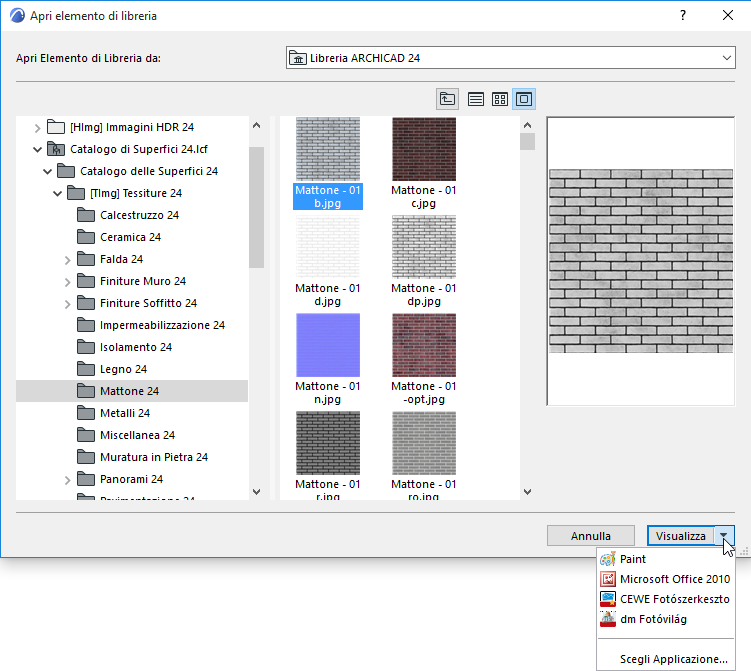Click the CEWE Fotószerkeszto icon
751x671 pixels.
coord(608,599)
